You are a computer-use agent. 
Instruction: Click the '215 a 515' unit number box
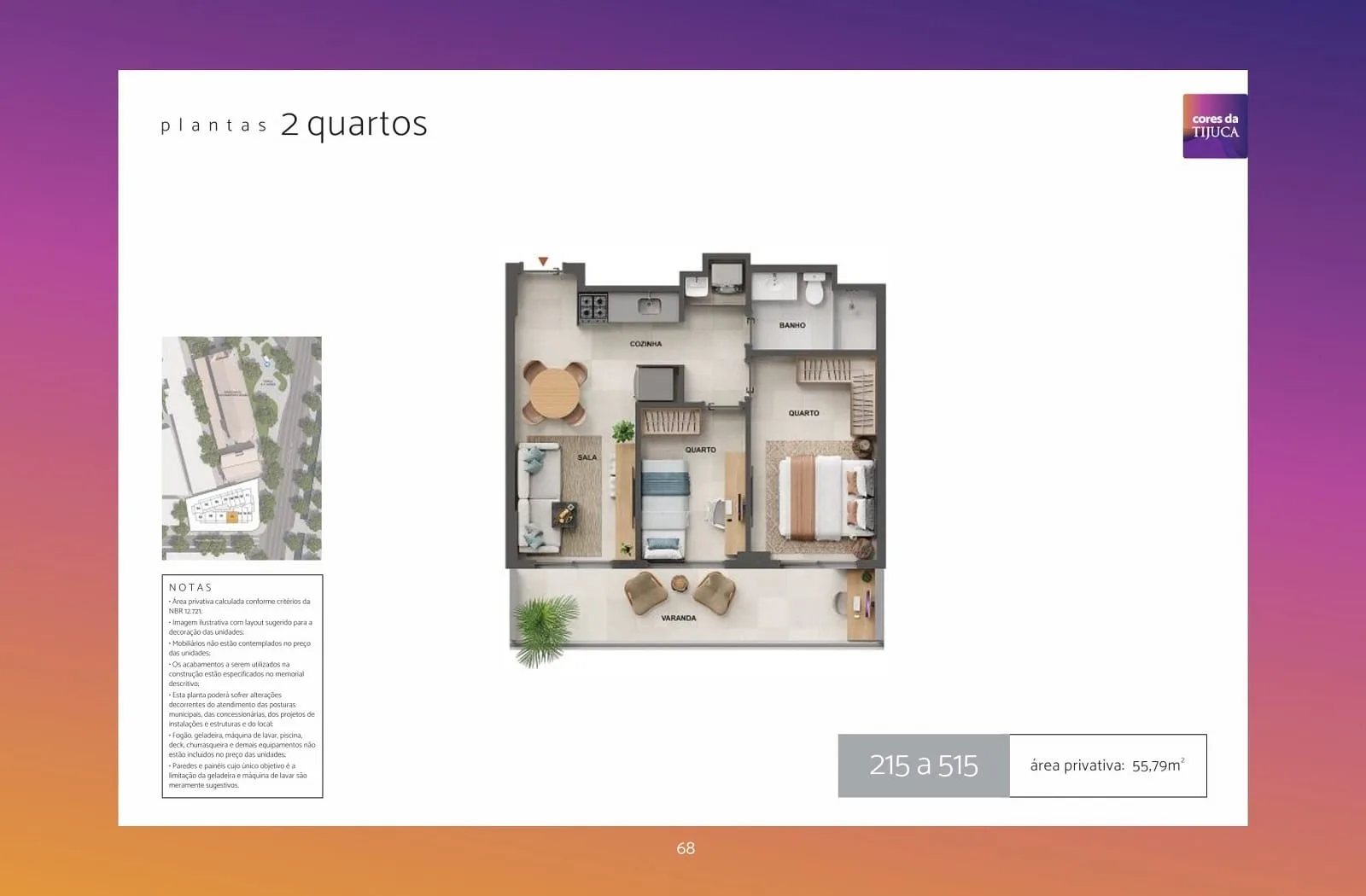pyautogui.click(x=924, y=765)
